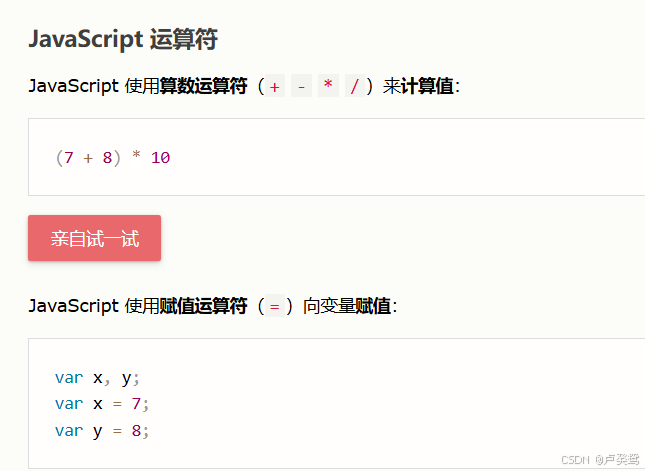Click the minus operator code tag

click(x=301, y=86)
